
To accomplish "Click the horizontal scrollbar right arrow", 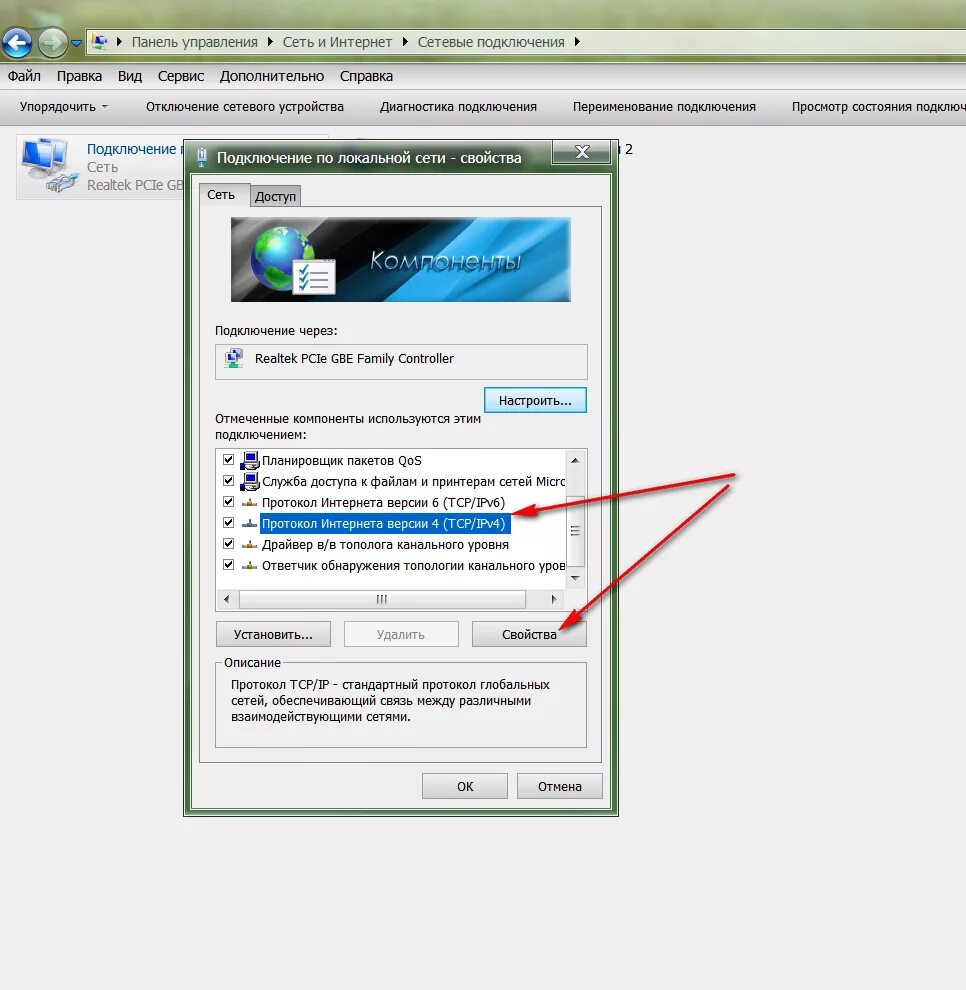I will pyautogui.click(x=554, y=599).
